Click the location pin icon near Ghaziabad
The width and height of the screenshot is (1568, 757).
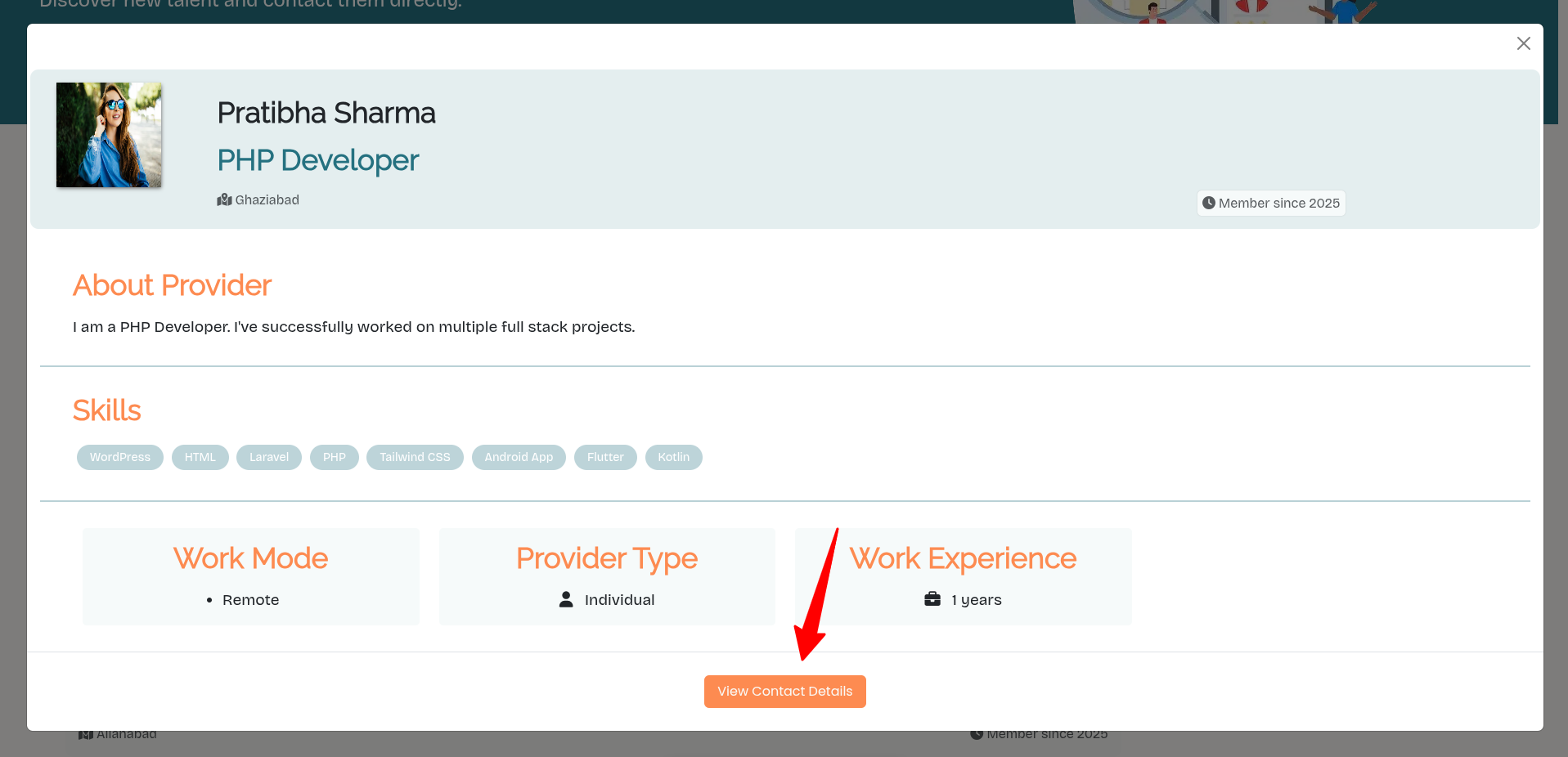click(223, 199)
